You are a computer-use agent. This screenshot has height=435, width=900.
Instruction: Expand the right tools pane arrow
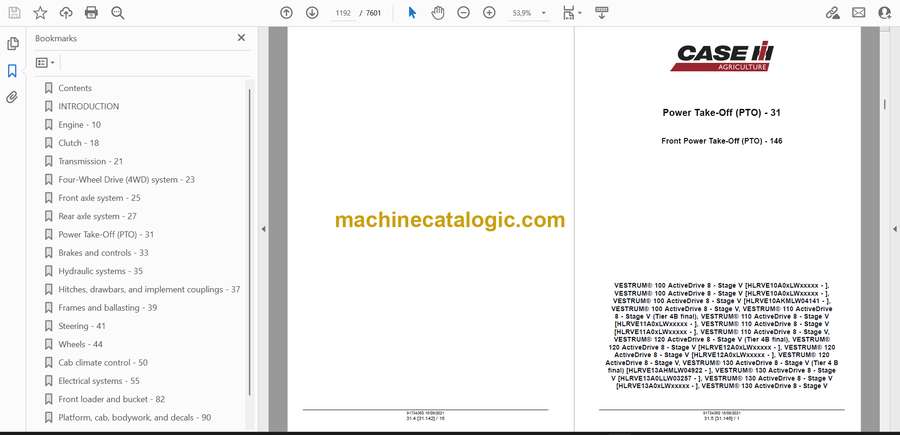pos(894,229)
